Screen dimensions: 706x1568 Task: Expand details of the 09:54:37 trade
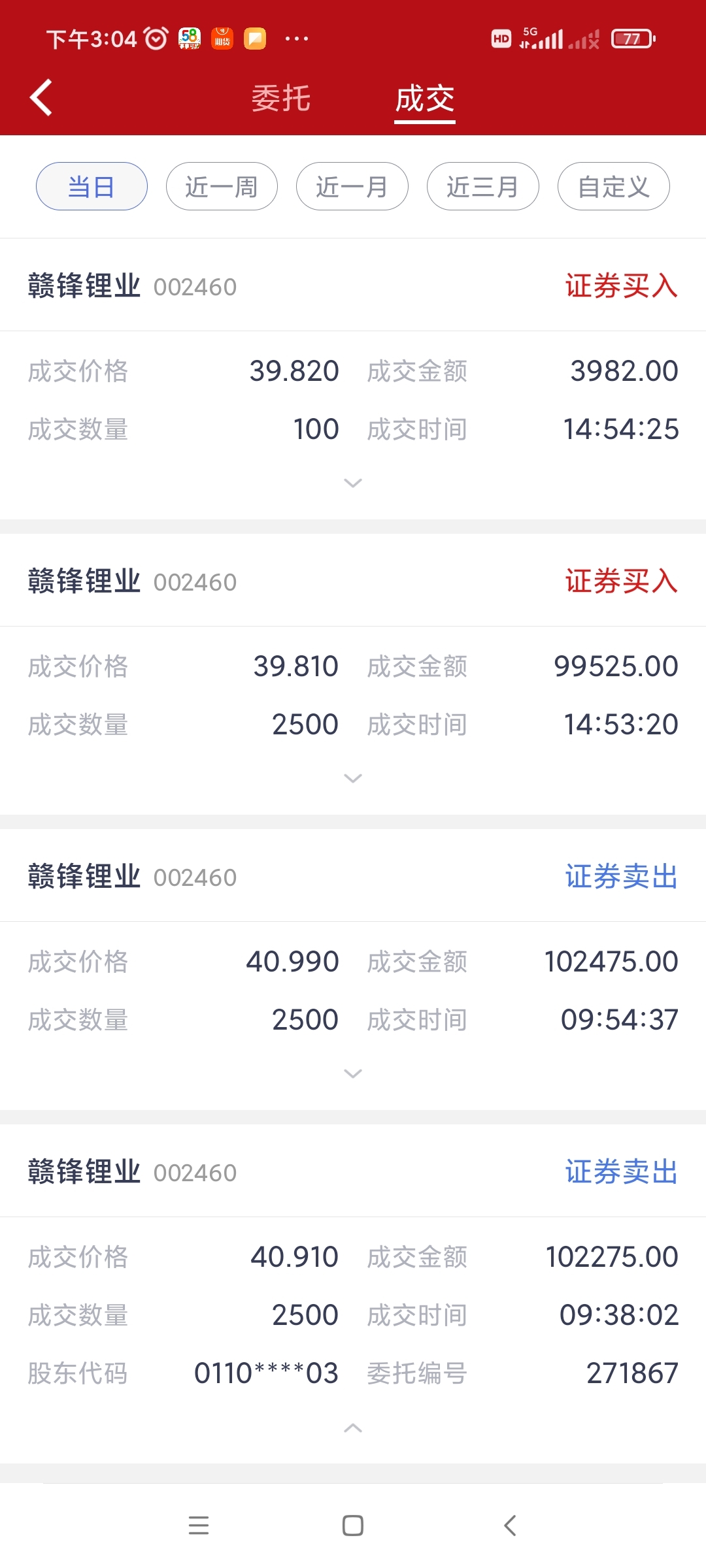(x=353, y=1073)
